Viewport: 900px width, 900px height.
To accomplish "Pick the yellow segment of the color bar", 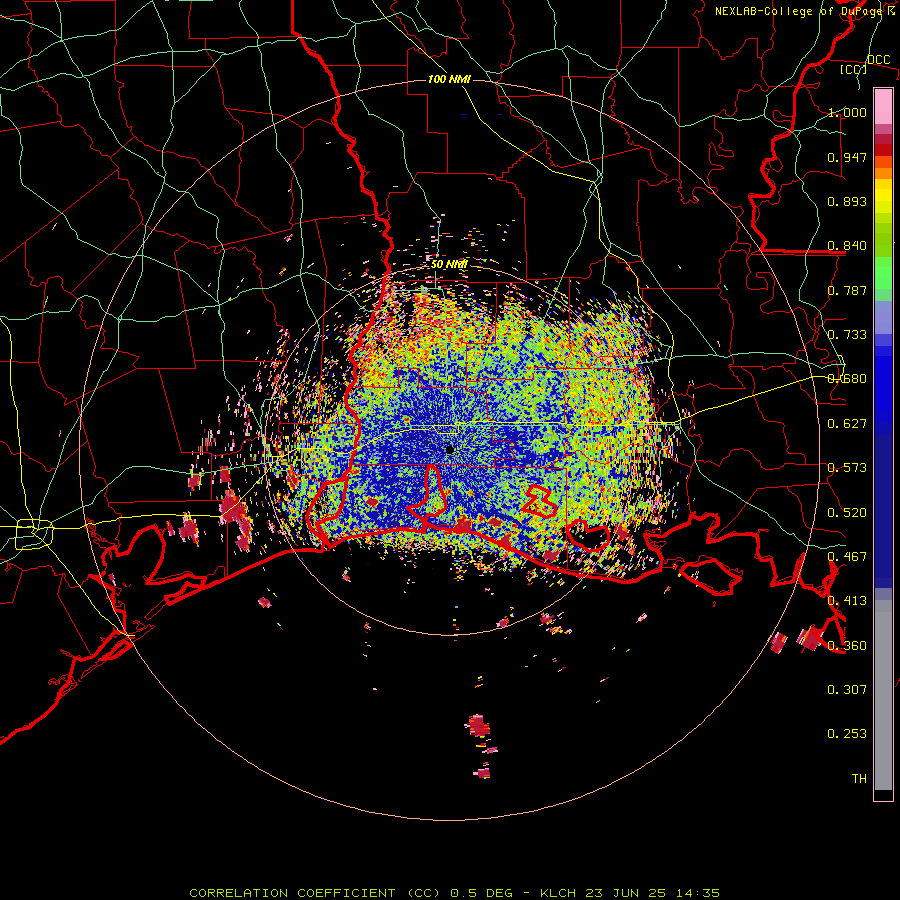I will [x=883, y=196].
